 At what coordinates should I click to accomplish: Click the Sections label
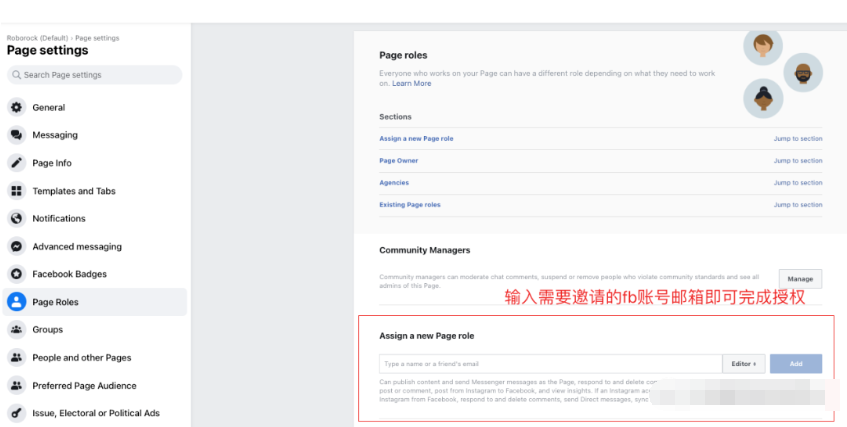(x=395, y=117)
